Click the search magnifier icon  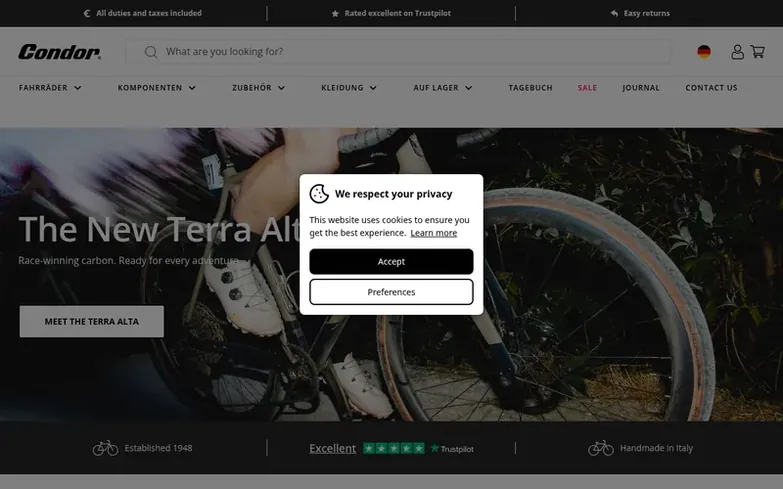pos(151,52)
